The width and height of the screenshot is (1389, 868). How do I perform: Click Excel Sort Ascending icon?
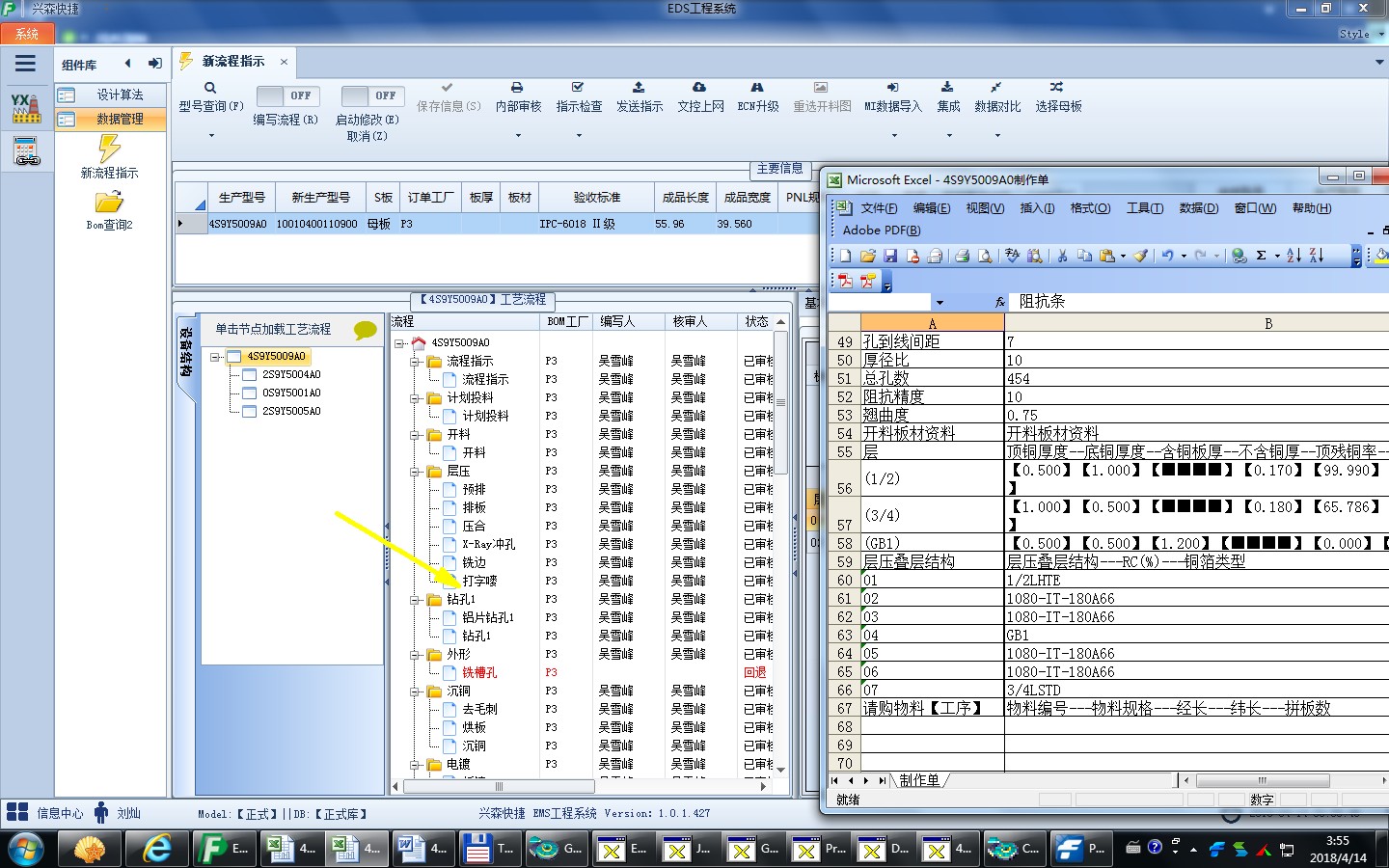[x=1294, y=256]
